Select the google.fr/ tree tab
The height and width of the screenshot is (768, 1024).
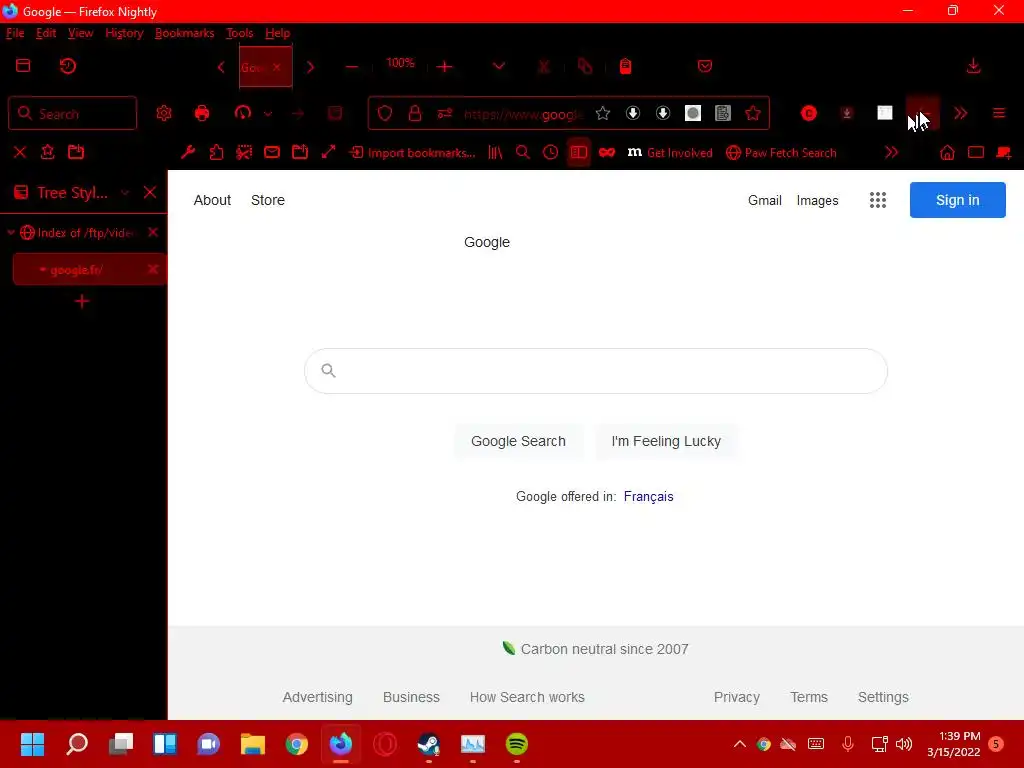point(89,270)
